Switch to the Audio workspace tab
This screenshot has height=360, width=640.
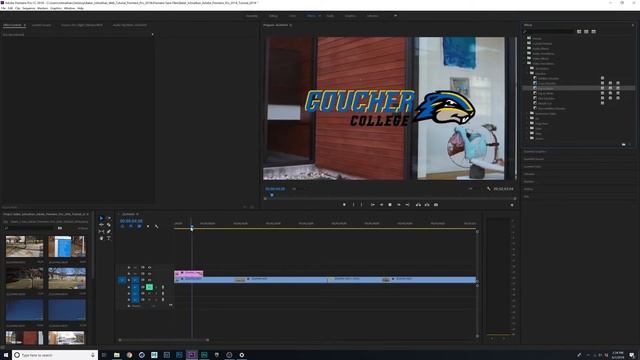330,16
